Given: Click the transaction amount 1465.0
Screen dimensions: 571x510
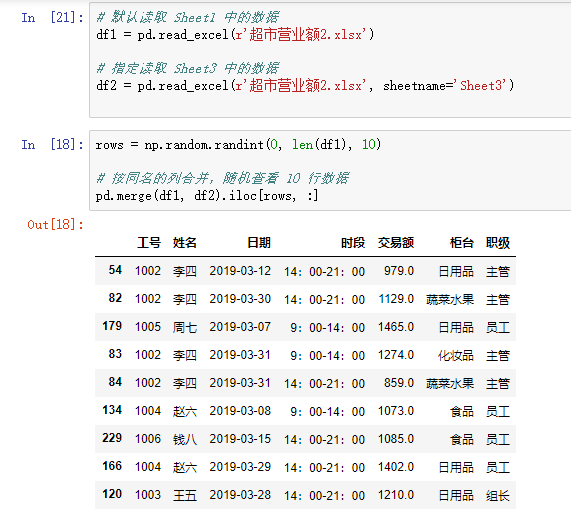Looking at the screenshot, I should (396, 327).
